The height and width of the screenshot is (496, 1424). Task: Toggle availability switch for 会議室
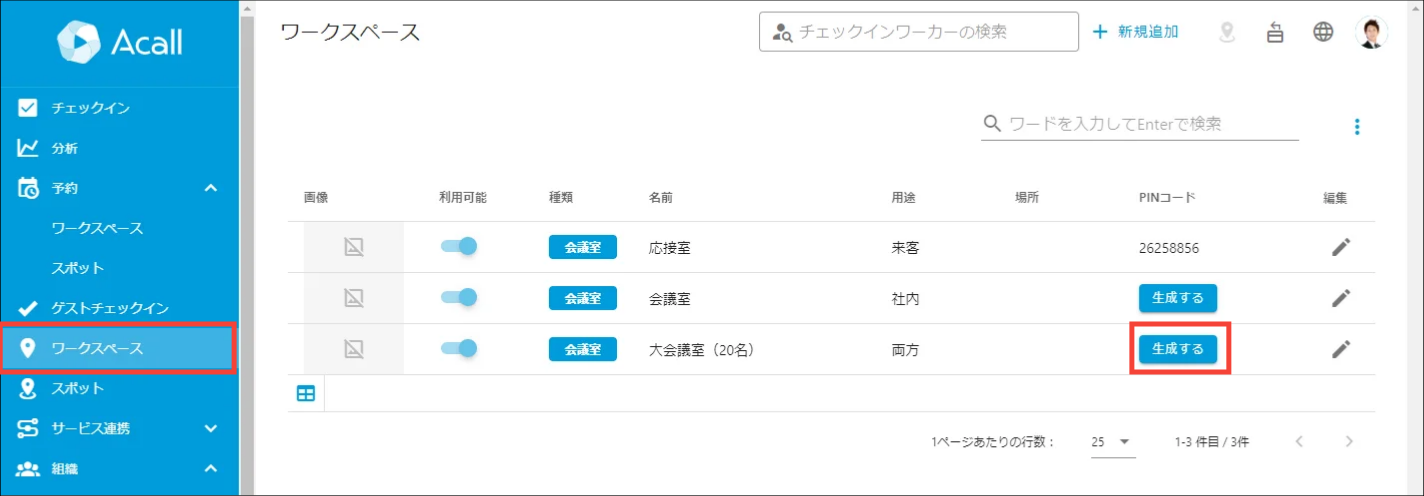click(x=459, y=297)
